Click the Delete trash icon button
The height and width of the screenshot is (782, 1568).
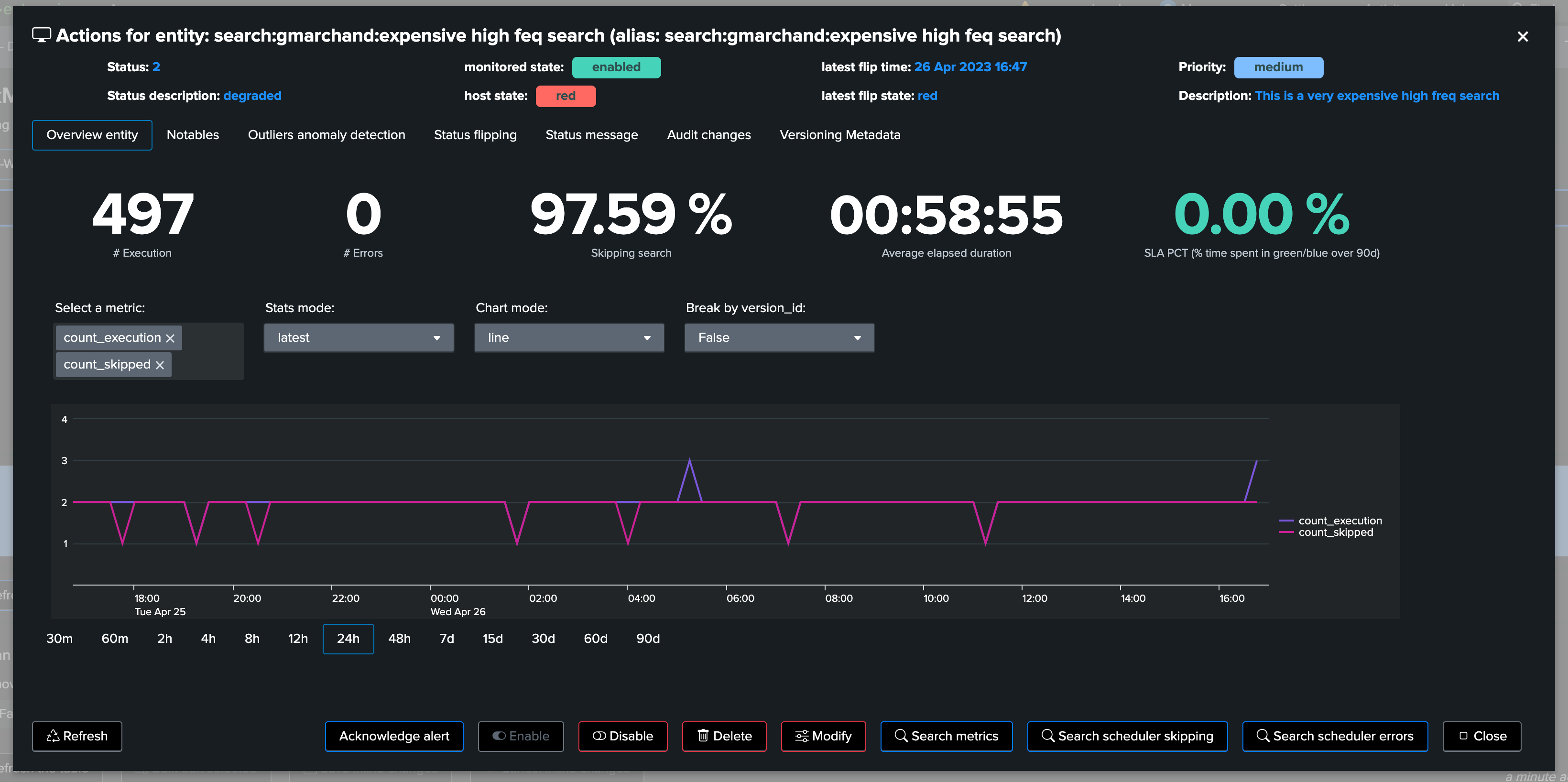pyautogui.click(x=724, y=737)
